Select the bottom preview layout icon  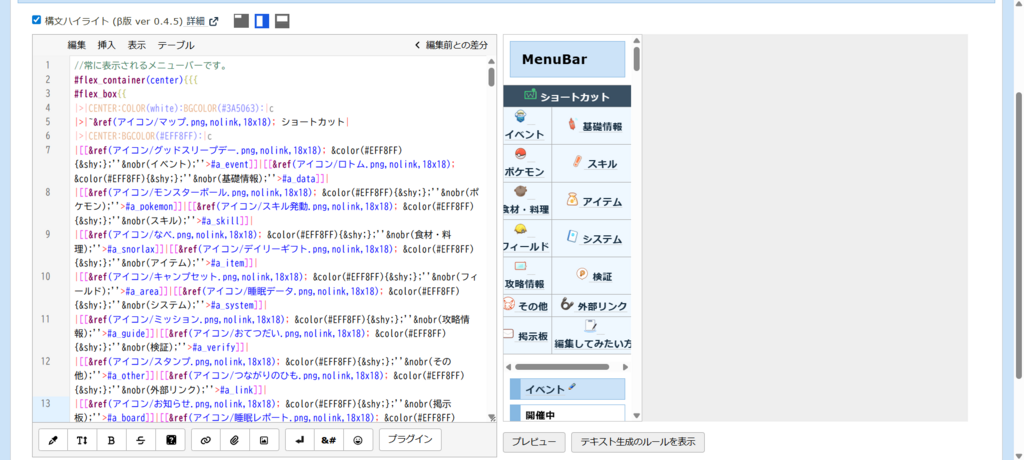(x=283, y=20)
